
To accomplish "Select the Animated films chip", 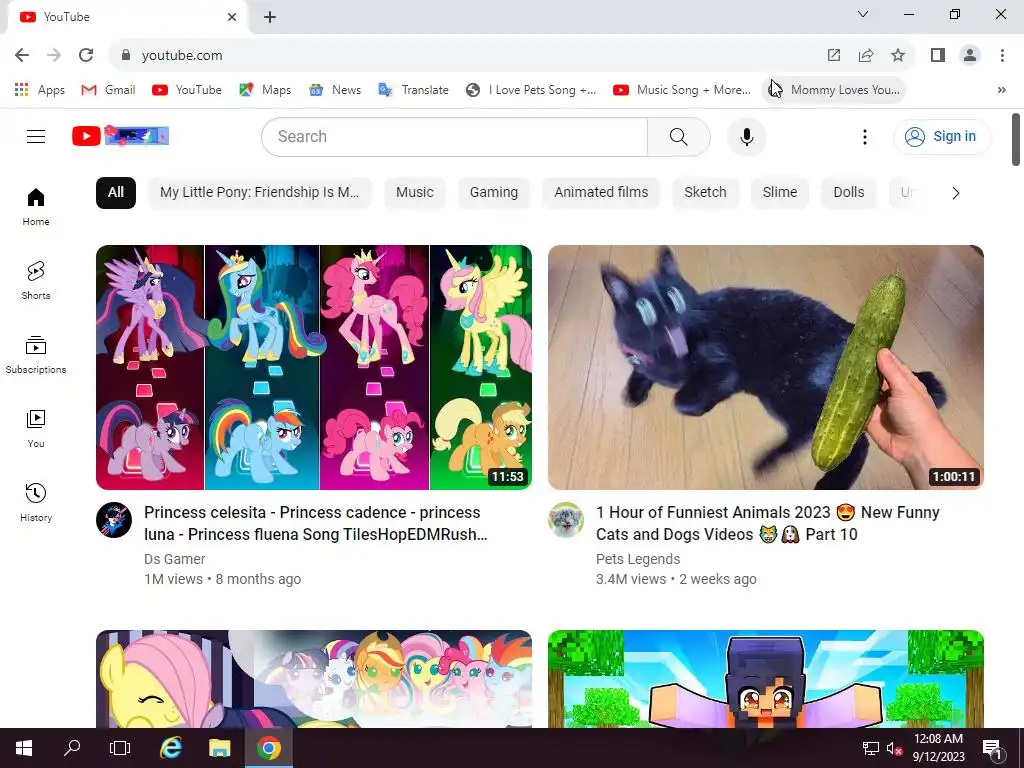I will click(601, 193).
